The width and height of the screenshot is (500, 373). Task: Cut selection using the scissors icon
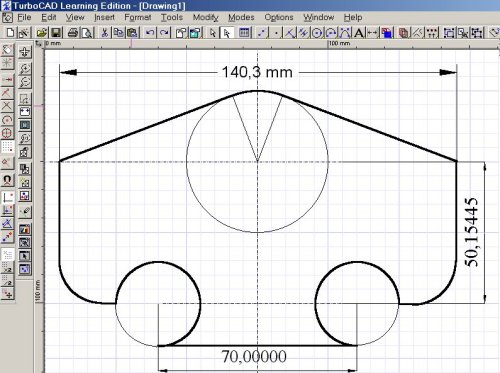[104, 32]
